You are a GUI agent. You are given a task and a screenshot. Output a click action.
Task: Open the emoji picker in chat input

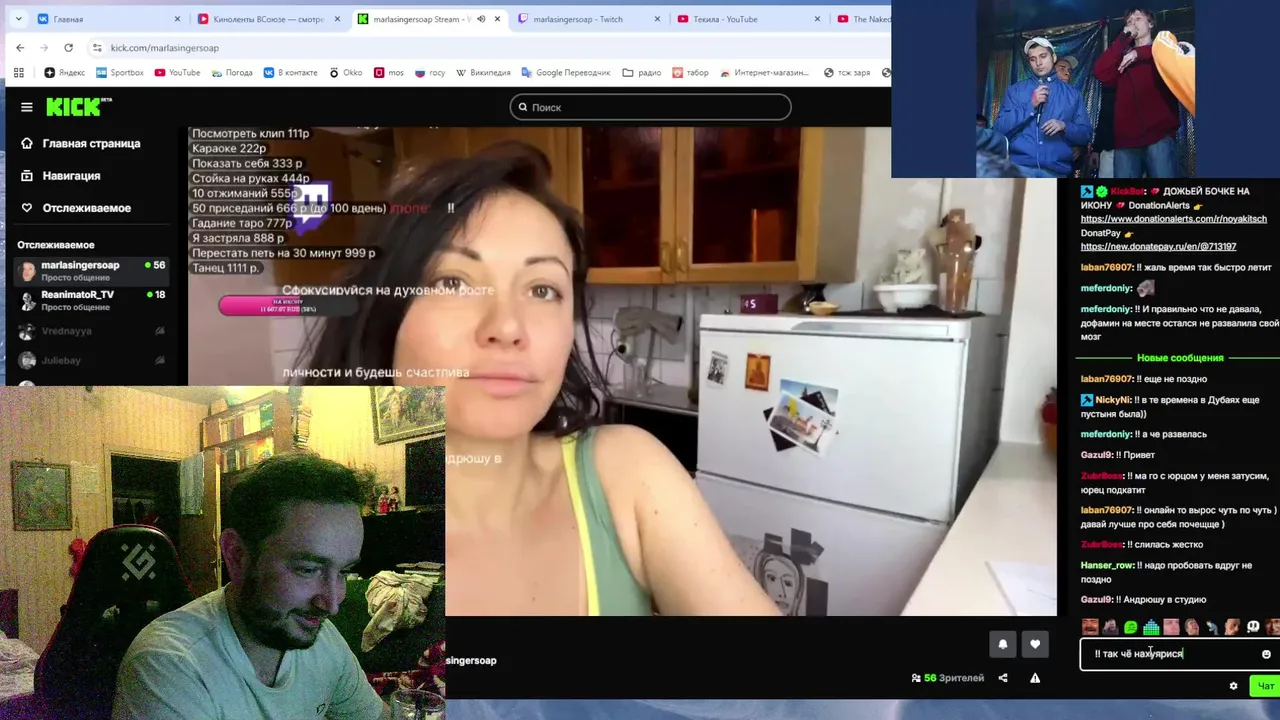point(1266,654)
